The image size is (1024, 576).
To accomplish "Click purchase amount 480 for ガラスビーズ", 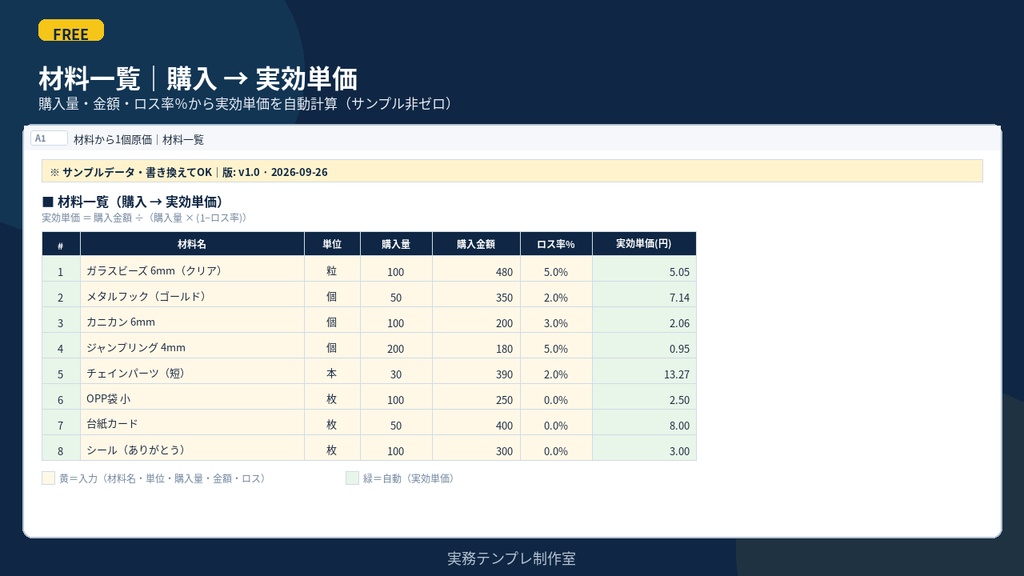I will 476,270.
